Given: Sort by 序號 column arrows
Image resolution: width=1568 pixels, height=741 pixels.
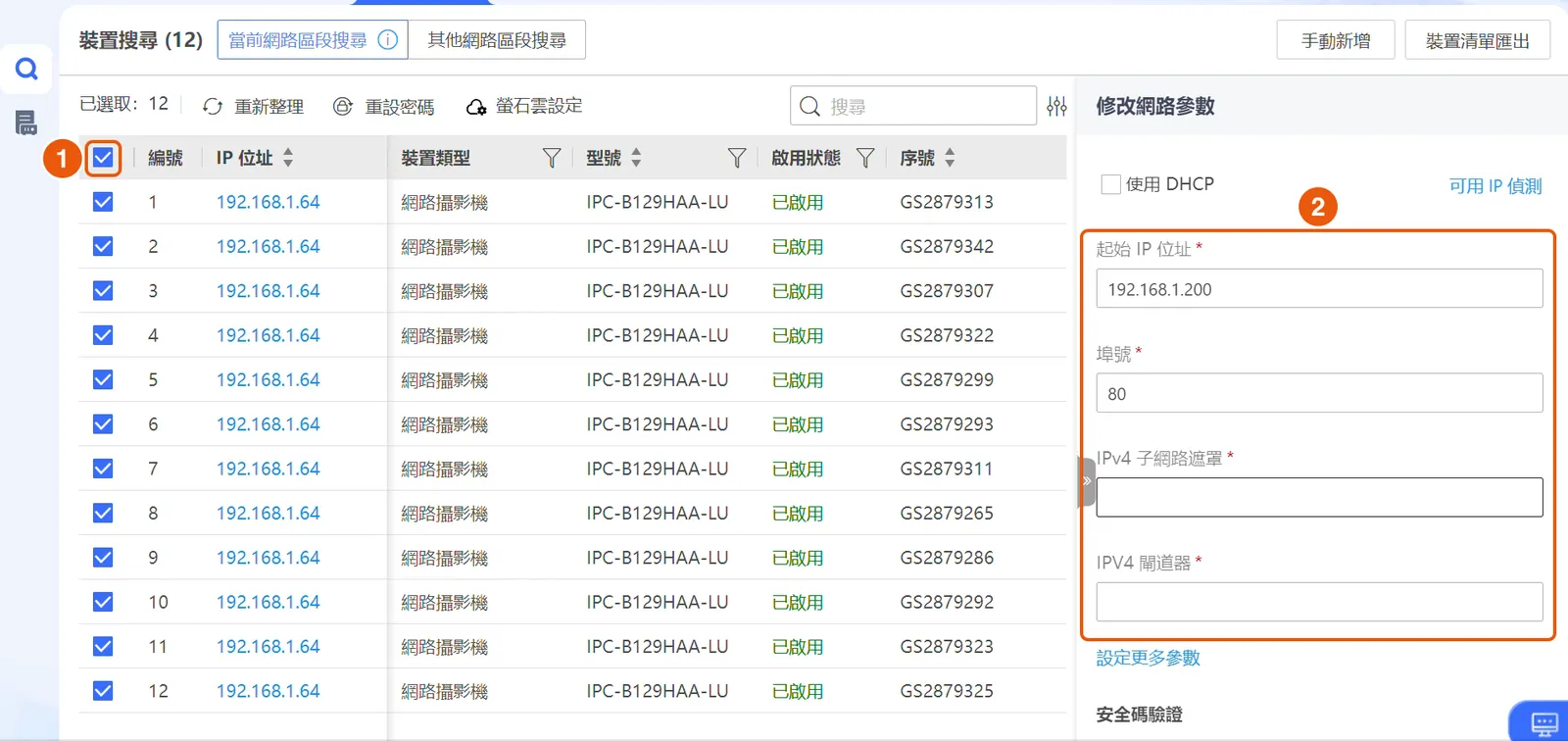Looking at the screenshot, I should tap(950, 158).
